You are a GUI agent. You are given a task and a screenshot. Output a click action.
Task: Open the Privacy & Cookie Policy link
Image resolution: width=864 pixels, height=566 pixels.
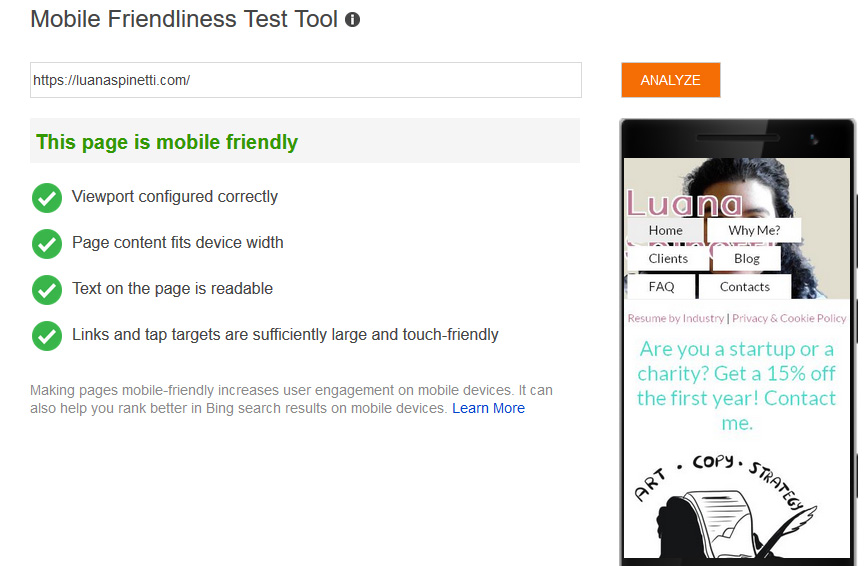789,318
